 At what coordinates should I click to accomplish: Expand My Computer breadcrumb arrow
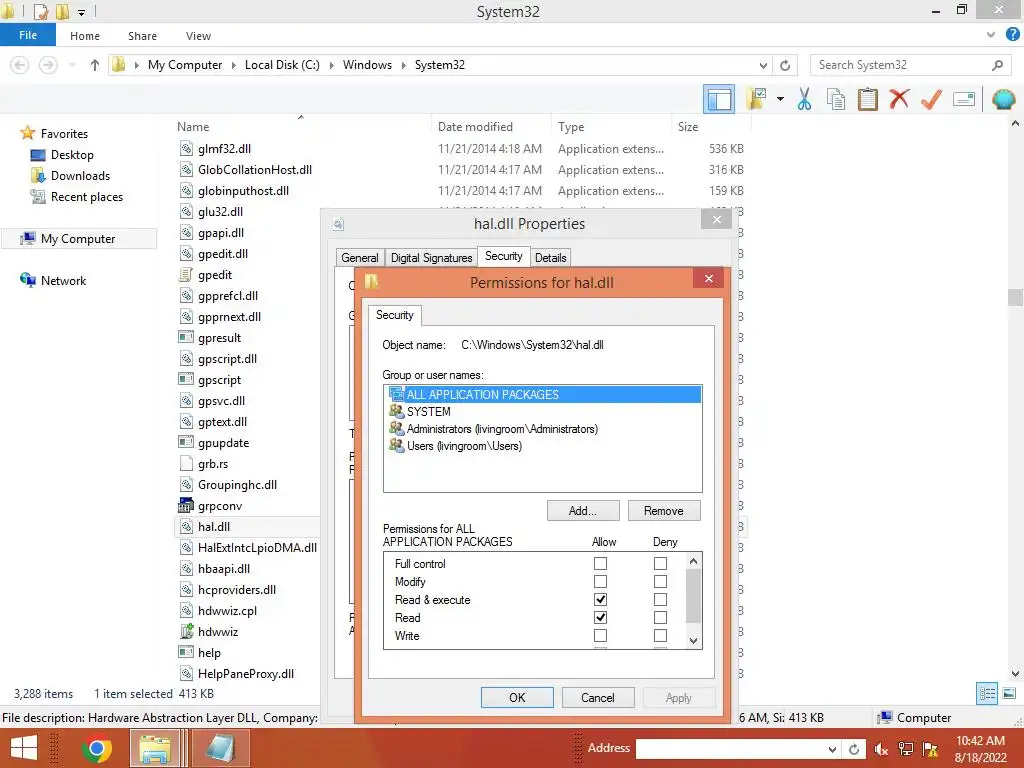pos(234,65)
